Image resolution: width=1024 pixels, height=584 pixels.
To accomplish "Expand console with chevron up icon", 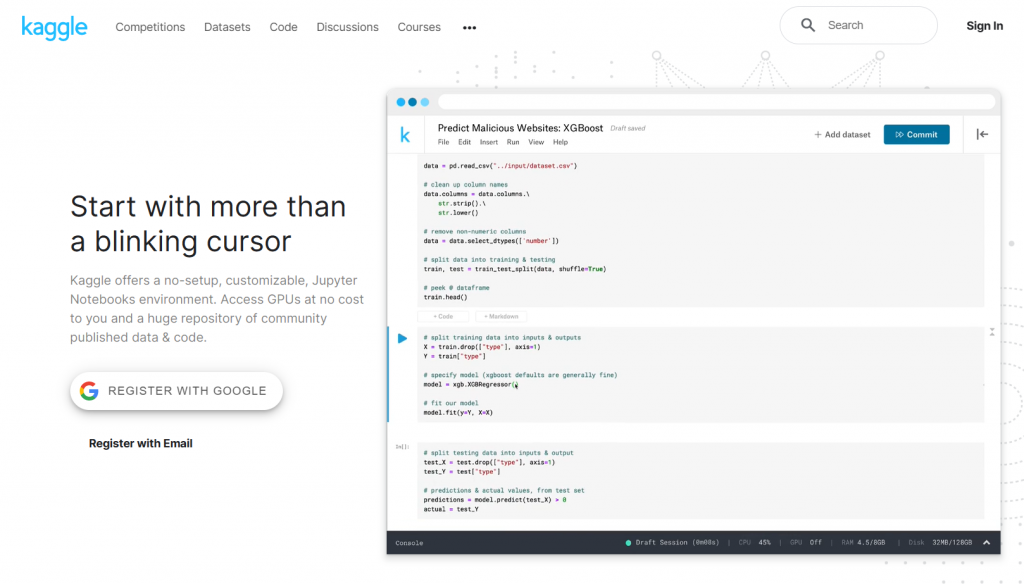I will [987, 543].
